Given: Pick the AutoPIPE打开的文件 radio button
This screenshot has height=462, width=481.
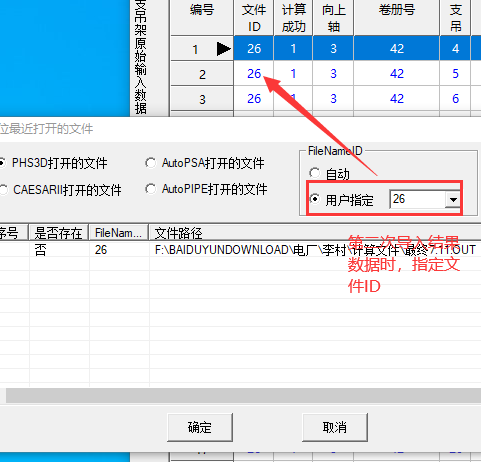Looking at the screenshot, I should coord(206,189).
